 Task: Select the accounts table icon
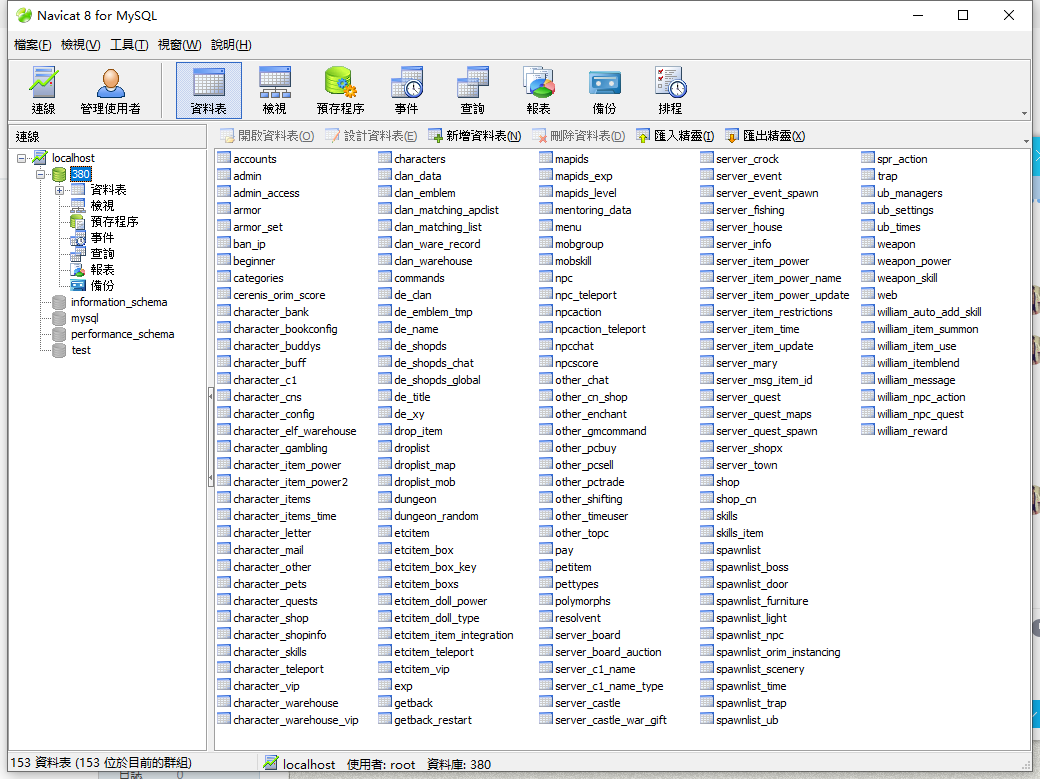[224, 158]
